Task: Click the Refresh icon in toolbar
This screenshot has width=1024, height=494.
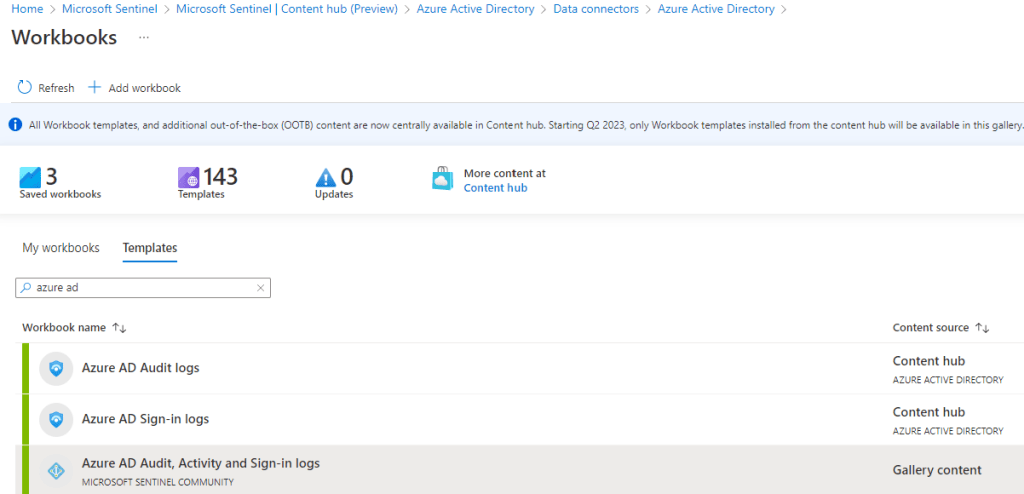Action: pyautogui.click(x=25, y=88)
